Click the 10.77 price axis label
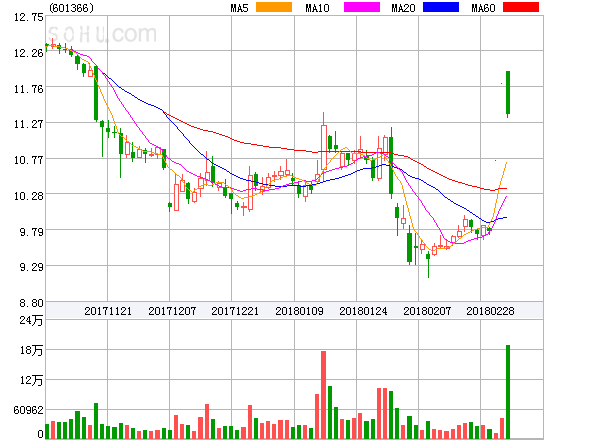 tap(29, 160)
